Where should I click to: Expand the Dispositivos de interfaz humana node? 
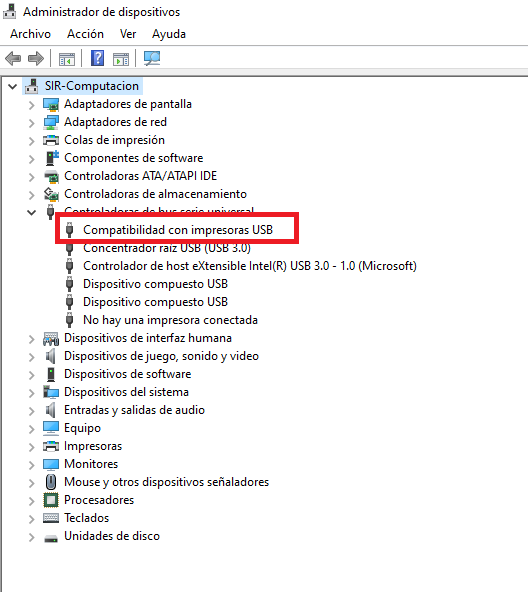coord(32,339)
